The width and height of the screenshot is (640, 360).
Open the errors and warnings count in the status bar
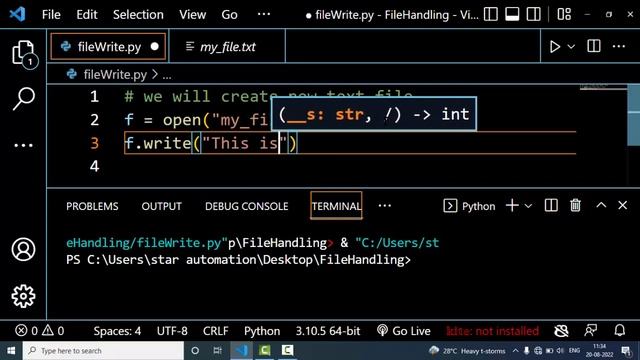(x=40, y=331)
